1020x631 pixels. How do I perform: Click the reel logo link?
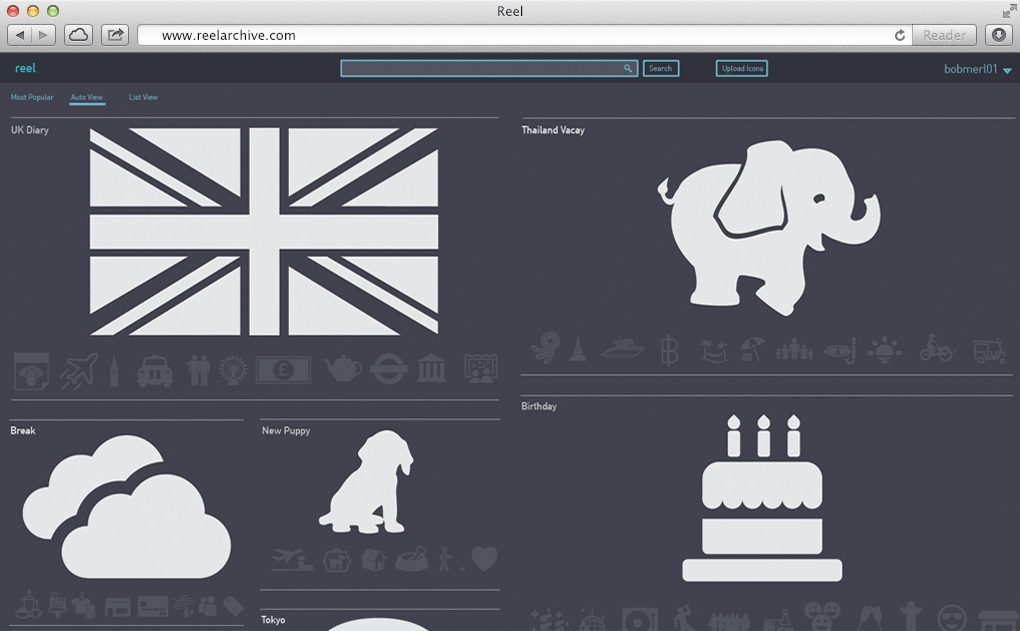[25, 68]
